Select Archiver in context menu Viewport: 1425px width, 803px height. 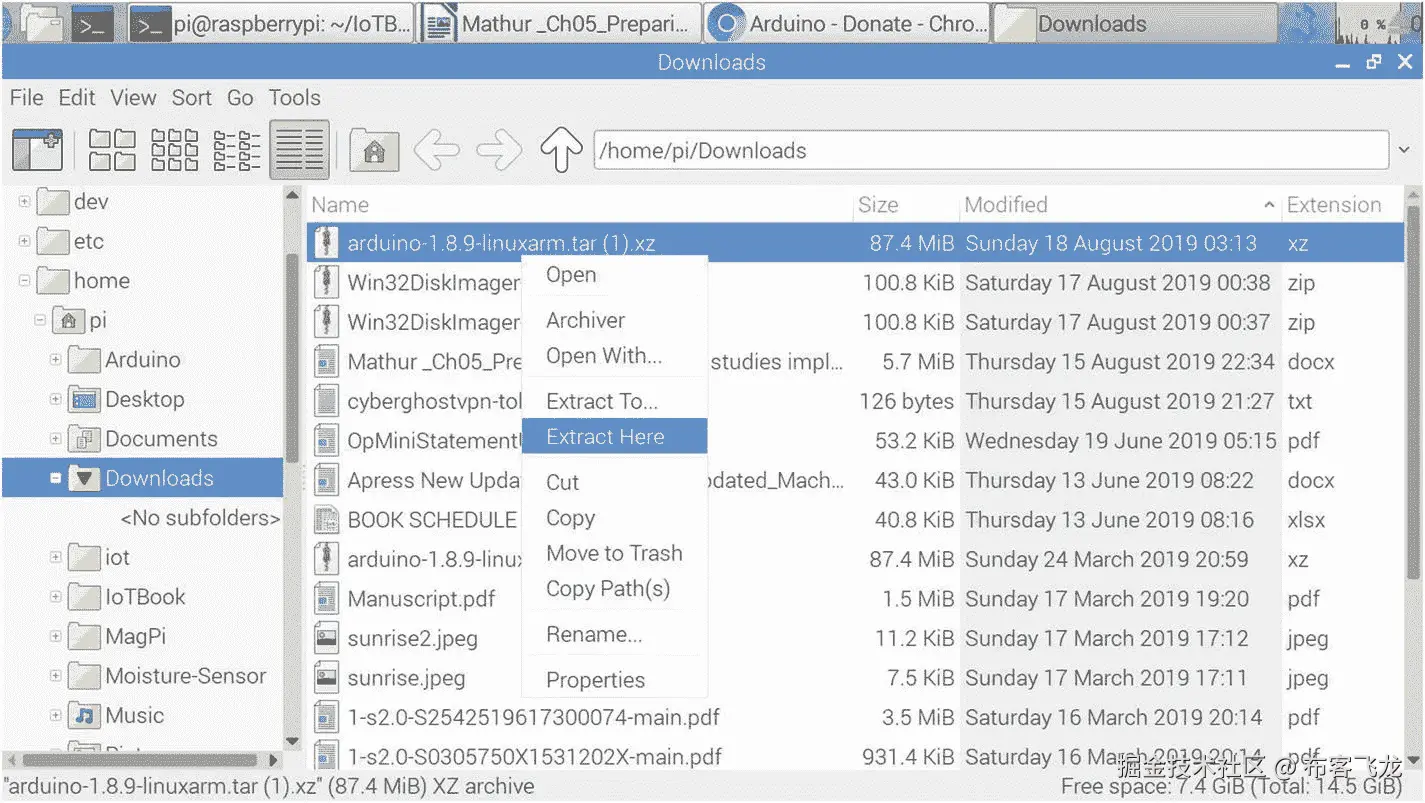[x=615, y=320]
